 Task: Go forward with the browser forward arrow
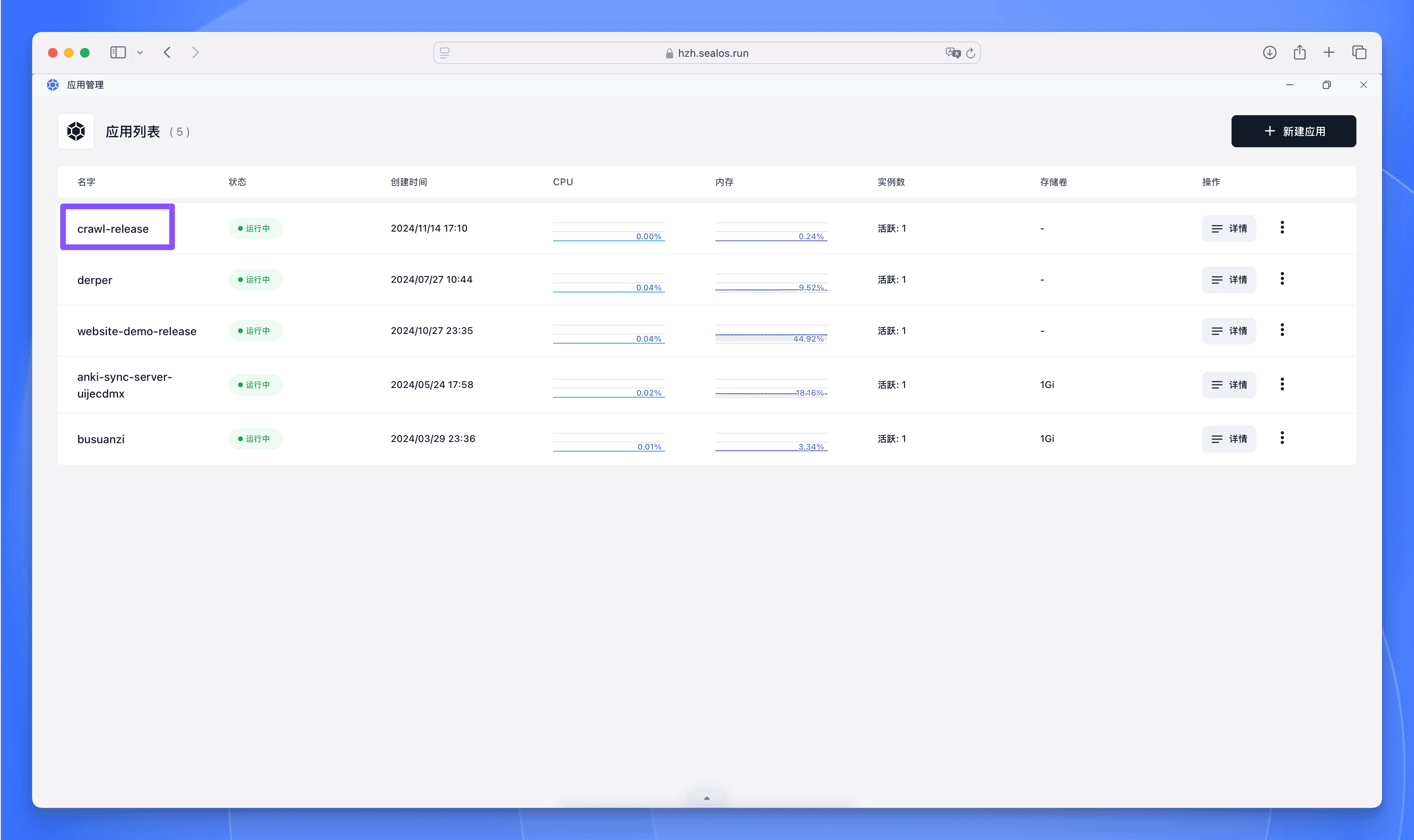pyautogui.click(x=195, y=53)
